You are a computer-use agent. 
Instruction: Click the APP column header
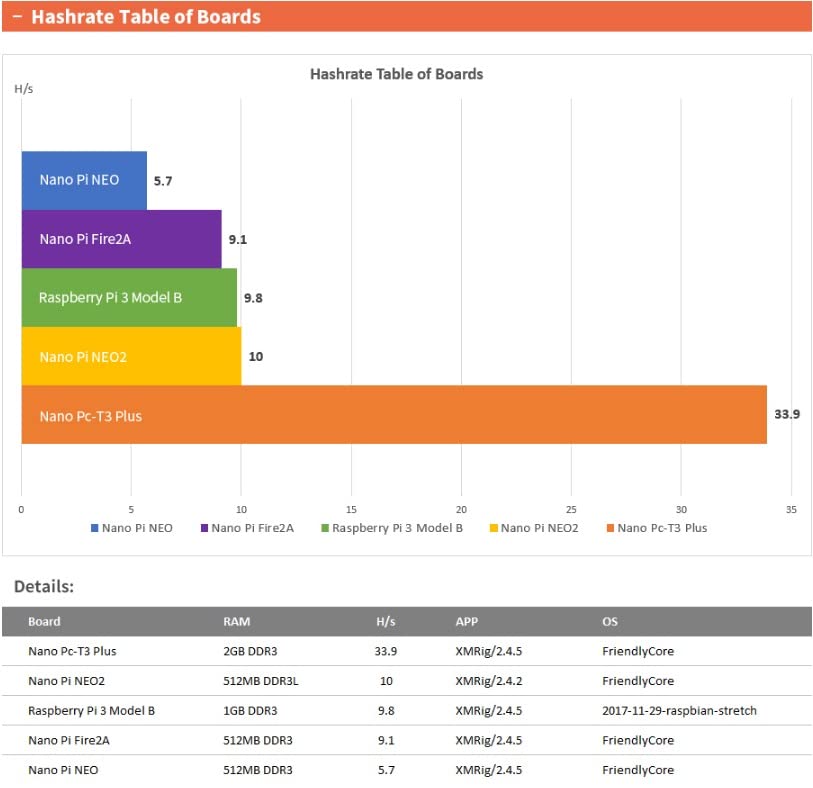[466, 621]
